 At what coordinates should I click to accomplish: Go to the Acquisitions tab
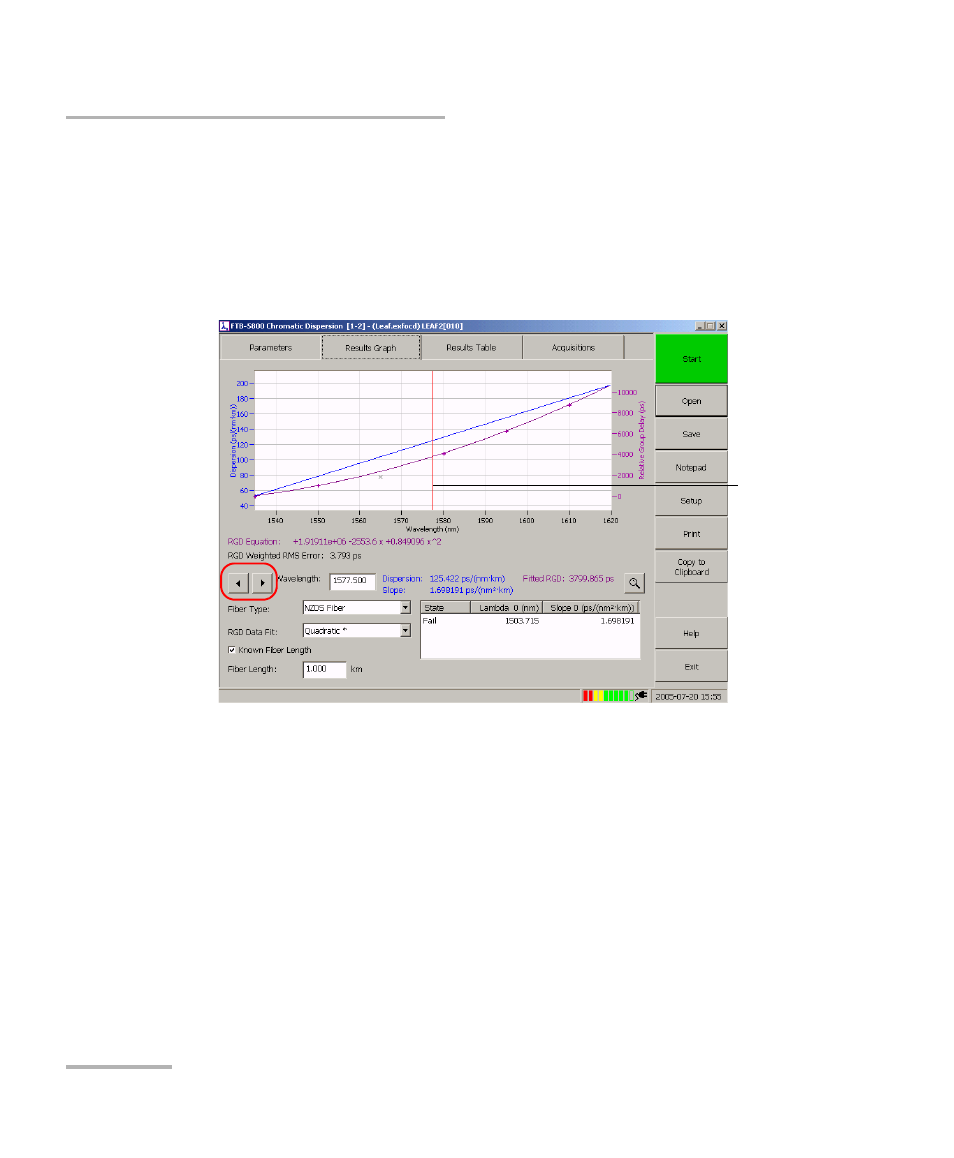[573, 348]
